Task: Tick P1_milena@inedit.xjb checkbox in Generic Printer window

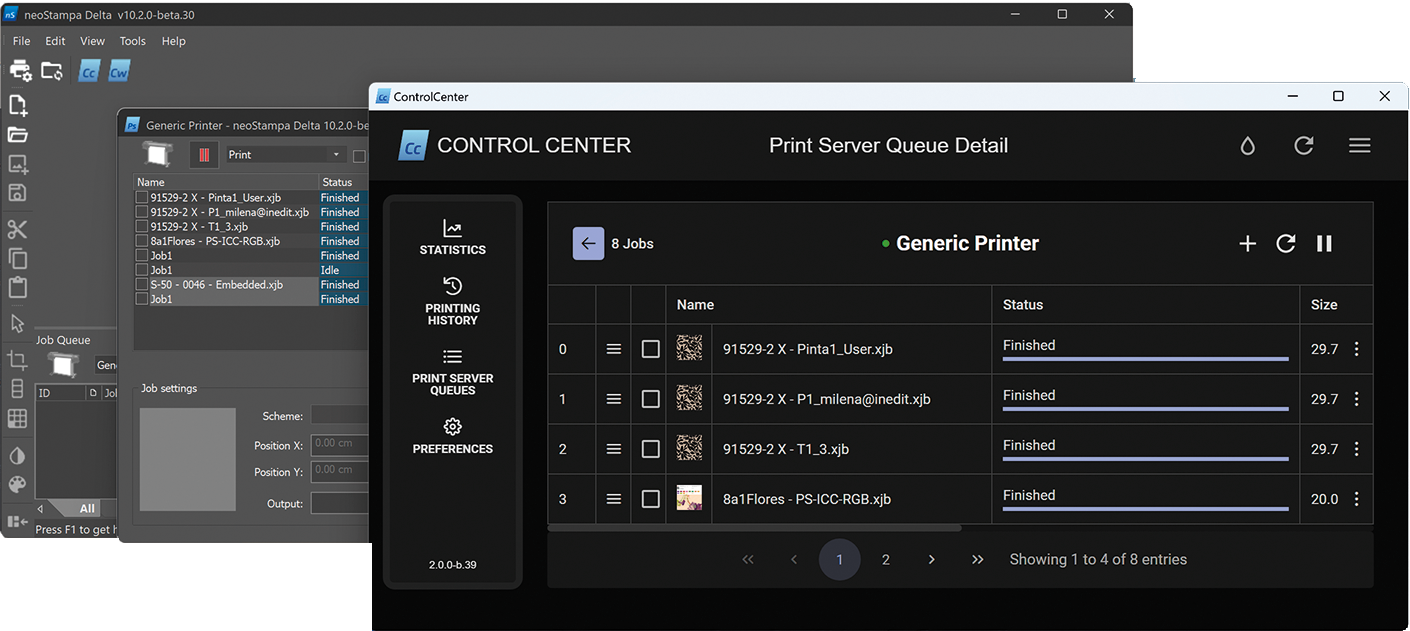Action: [142, 212]
